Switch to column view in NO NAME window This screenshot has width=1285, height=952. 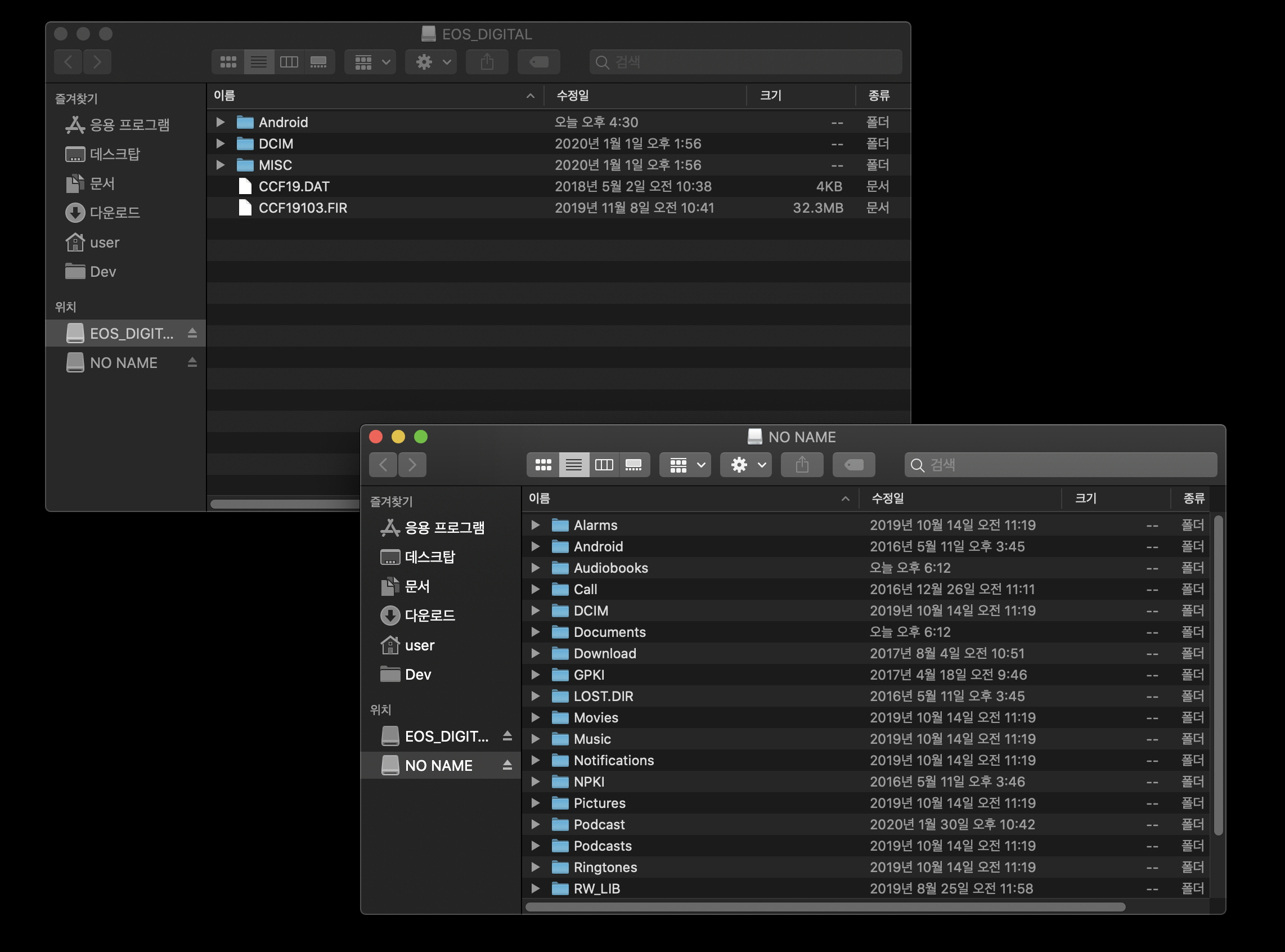pos(603,465)
